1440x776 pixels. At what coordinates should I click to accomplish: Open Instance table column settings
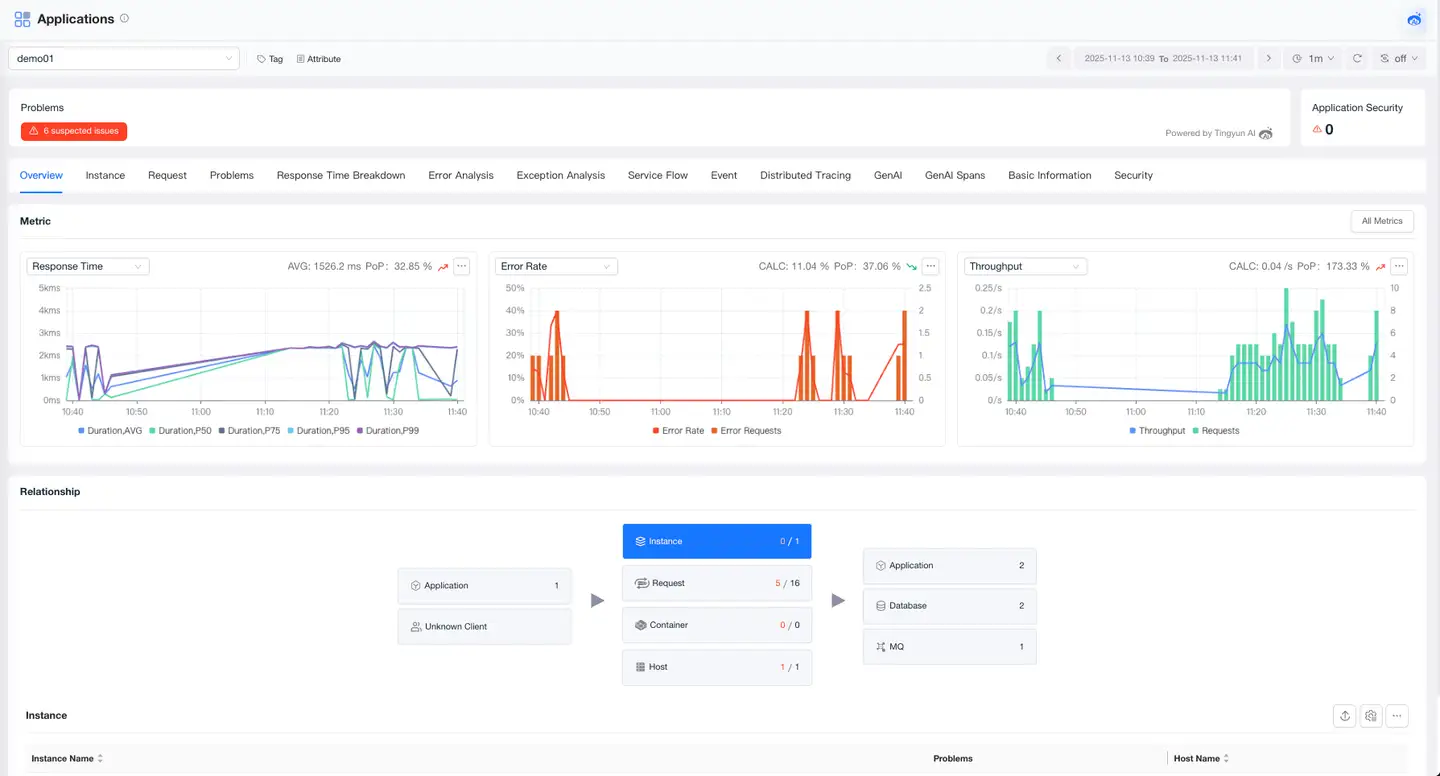pos(1370,716)
